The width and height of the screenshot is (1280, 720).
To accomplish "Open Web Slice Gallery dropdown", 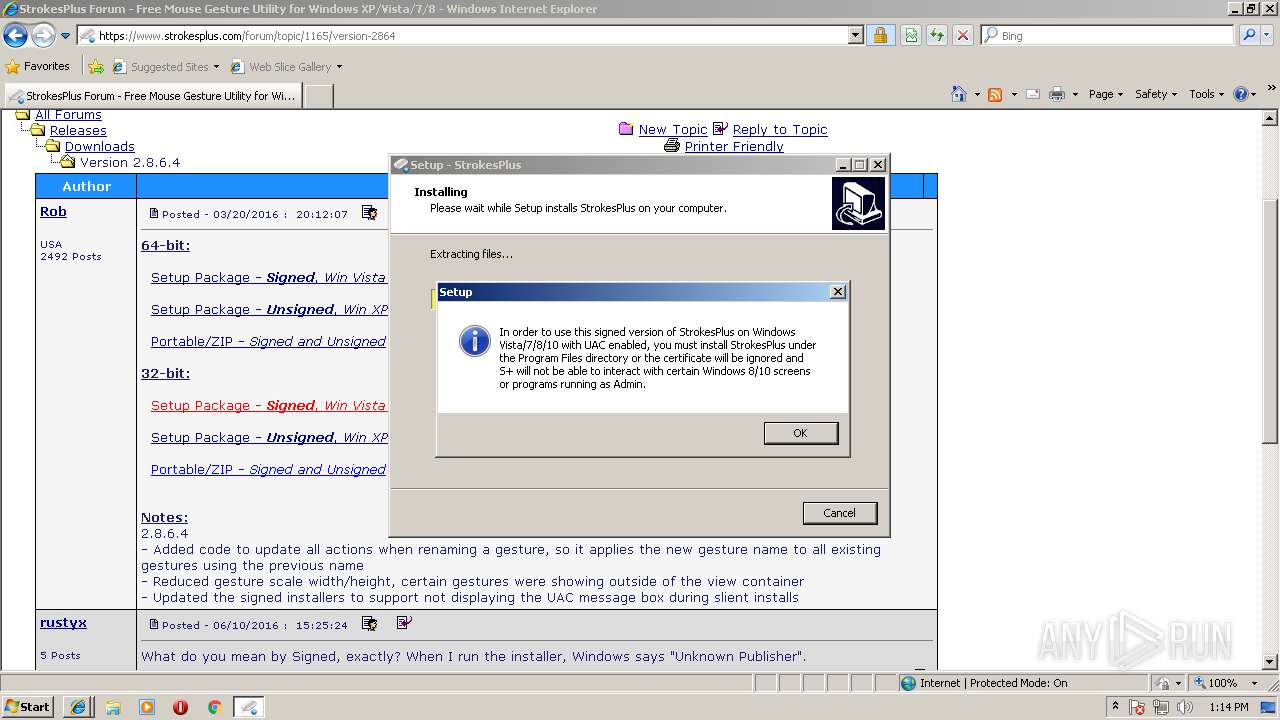I will [x=286, y=67].
